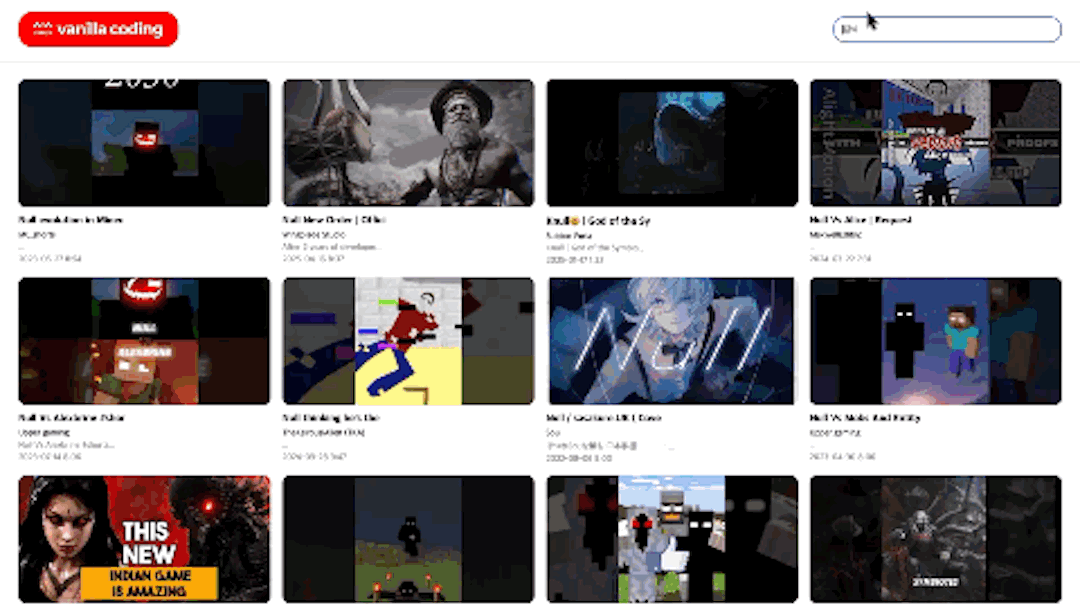Open the red-eyed Minecraft entities thumbnail
This screenshot has height=608, width=1080.
click(x=672, y=539)
